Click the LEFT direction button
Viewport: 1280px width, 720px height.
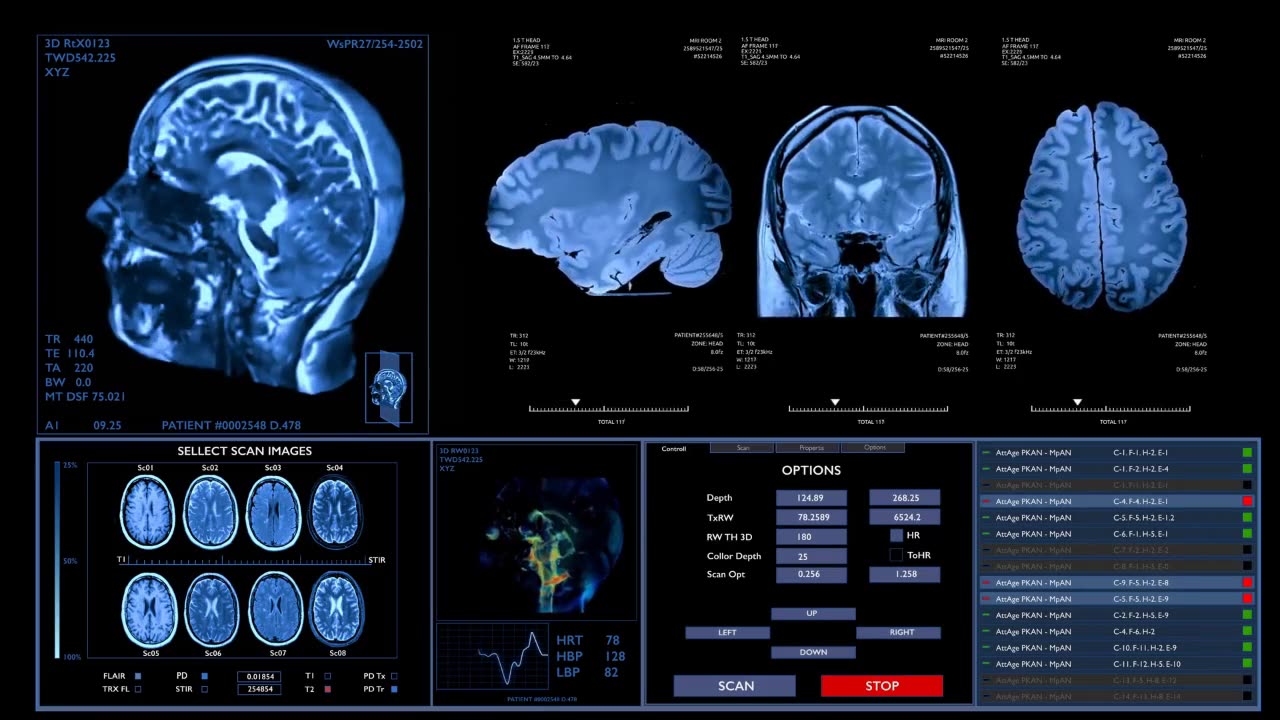tap(727, 632)
